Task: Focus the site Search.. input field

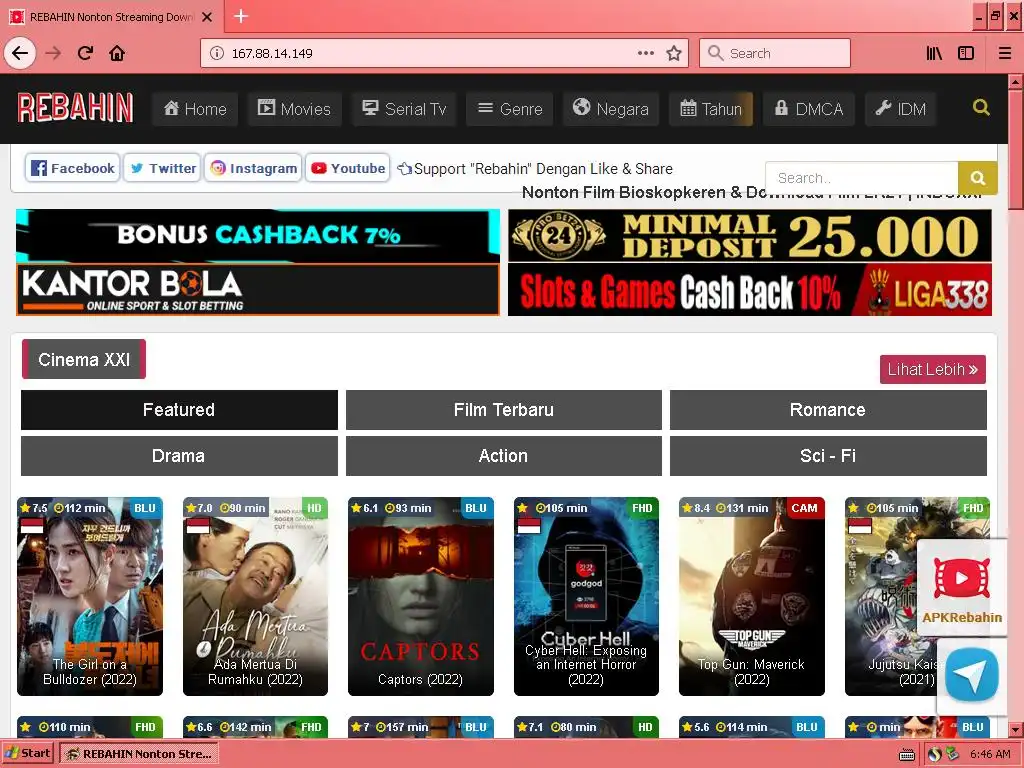Action: click(x=861, y=178)
